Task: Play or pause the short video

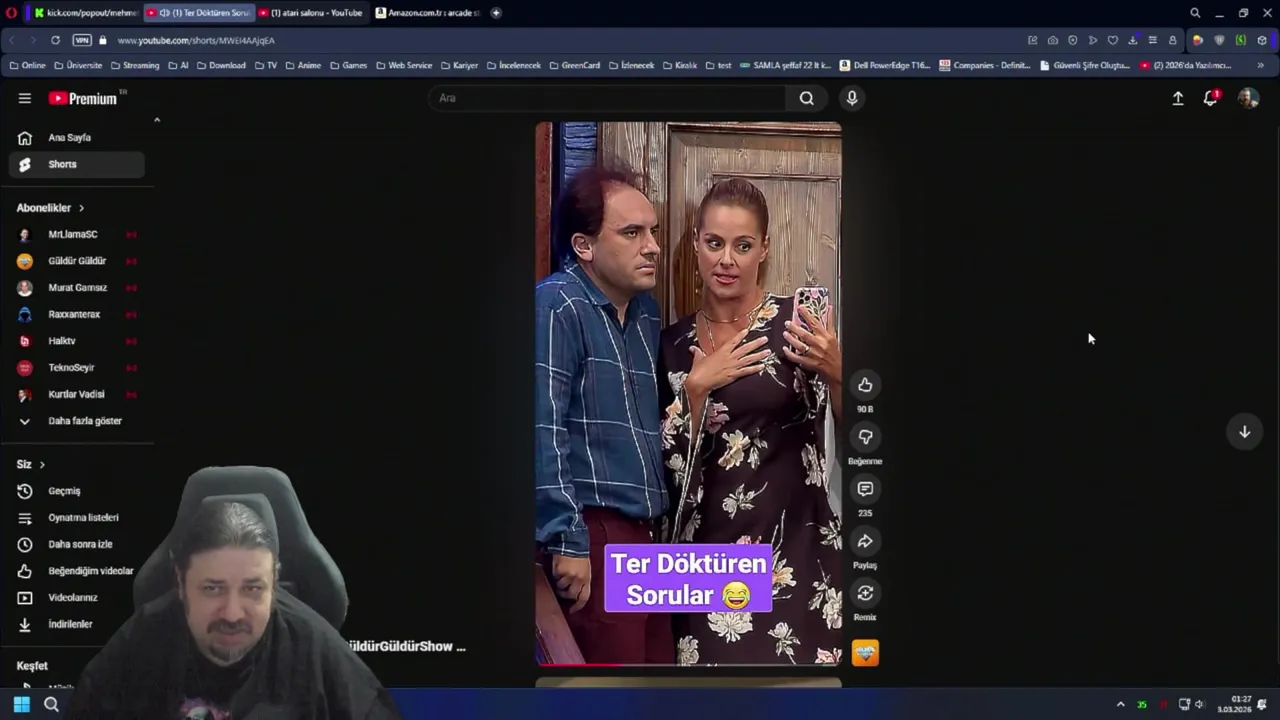Action: point(688,393)
